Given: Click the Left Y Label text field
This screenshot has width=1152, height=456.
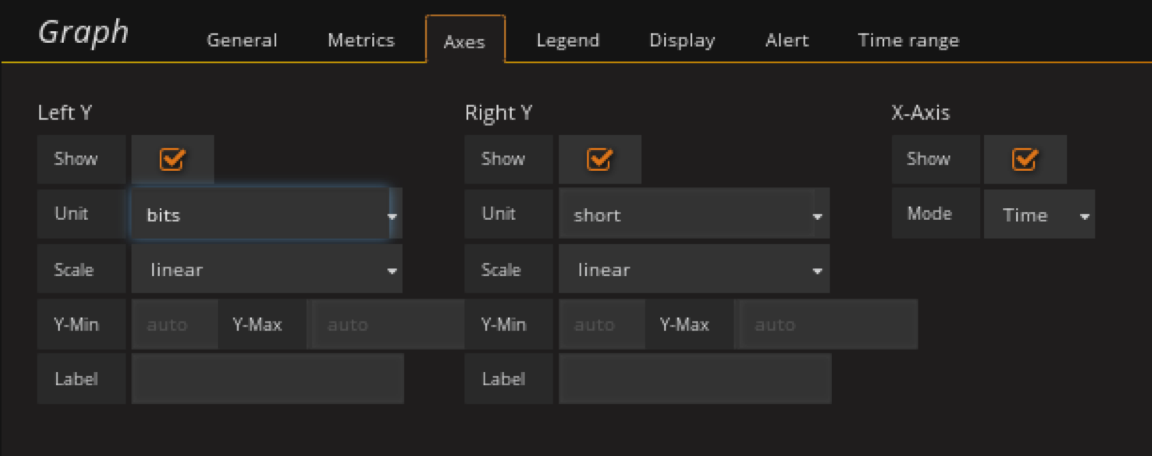Looking at the screenshot, I should pos(267,379).
